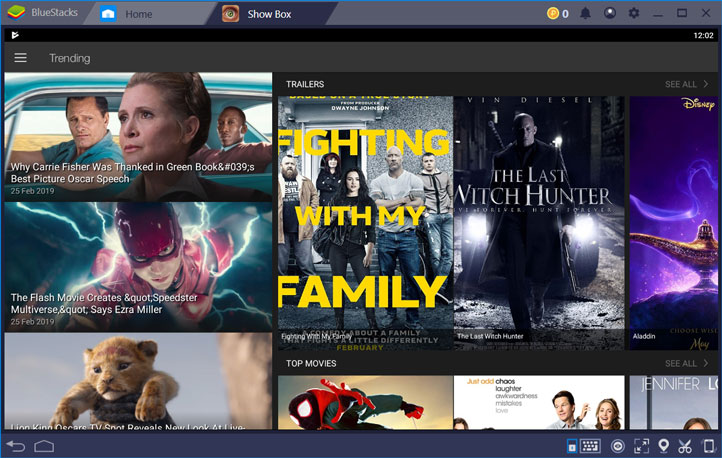Open The Flash Movie speedster article

click(138, 267)
